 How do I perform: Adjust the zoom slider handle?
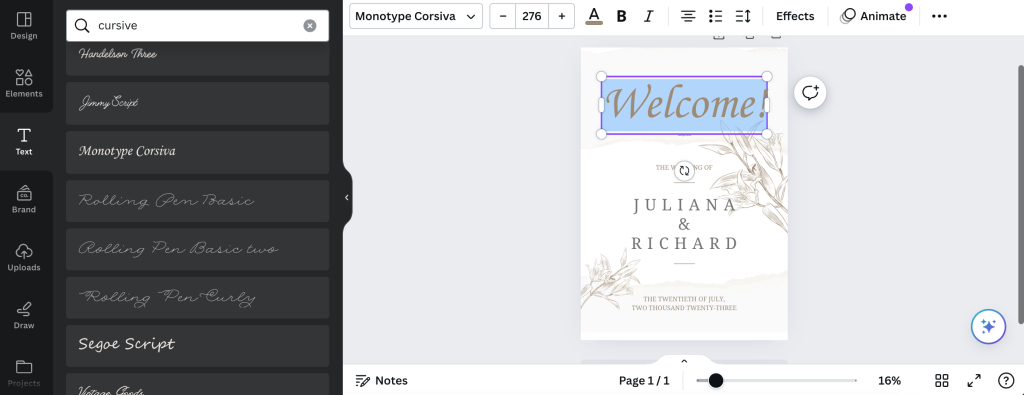716,381
